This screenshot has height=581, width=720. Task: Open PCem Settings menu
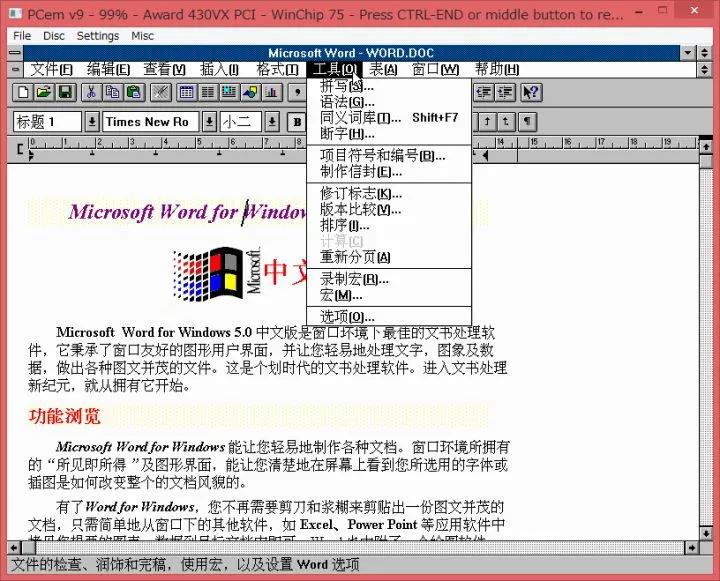click(x=98, y=36)
